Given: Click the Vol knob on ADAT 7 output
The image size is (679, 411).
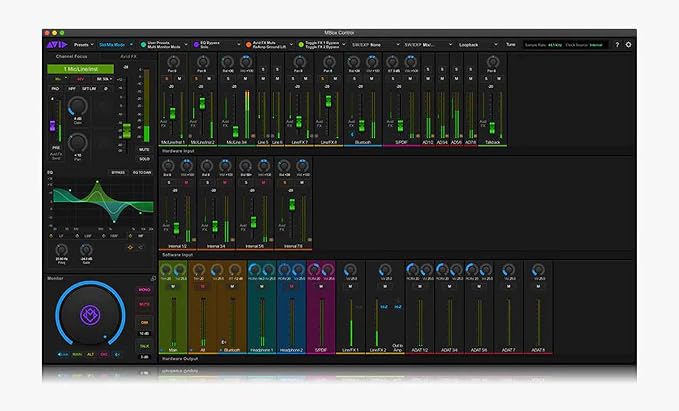Looking at the screenshot, I should (508, 271).
